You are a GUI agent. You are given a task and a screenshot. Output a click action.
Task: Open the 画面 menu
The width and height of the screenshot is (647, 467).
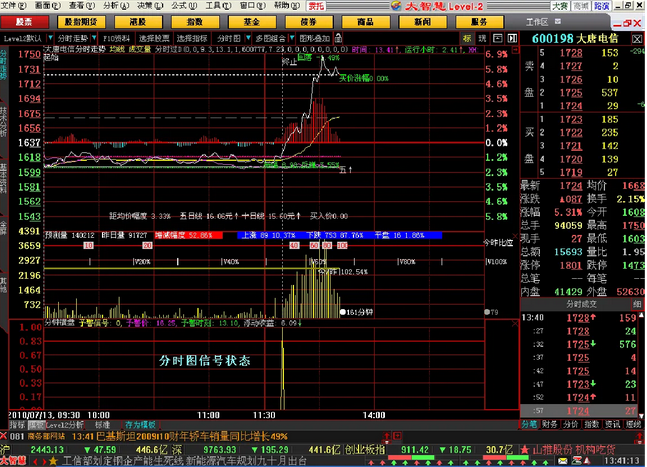(47, 5)
